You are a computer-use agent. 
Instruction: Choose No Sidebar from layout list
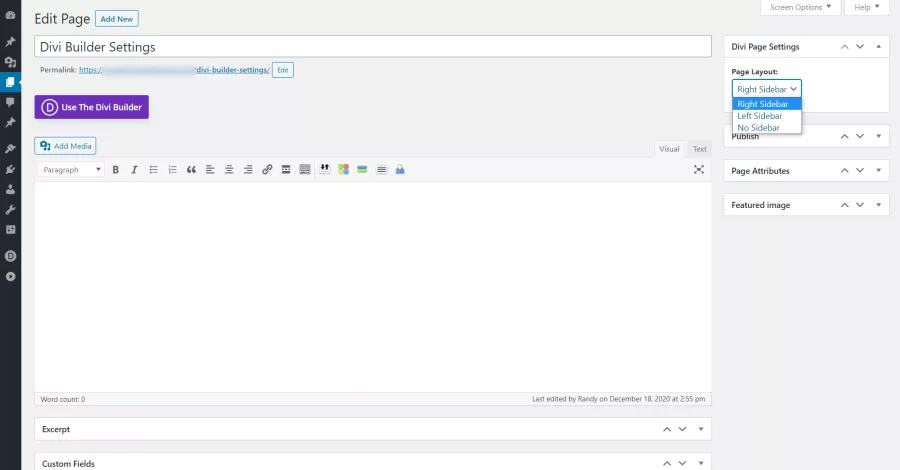[766, 128]
